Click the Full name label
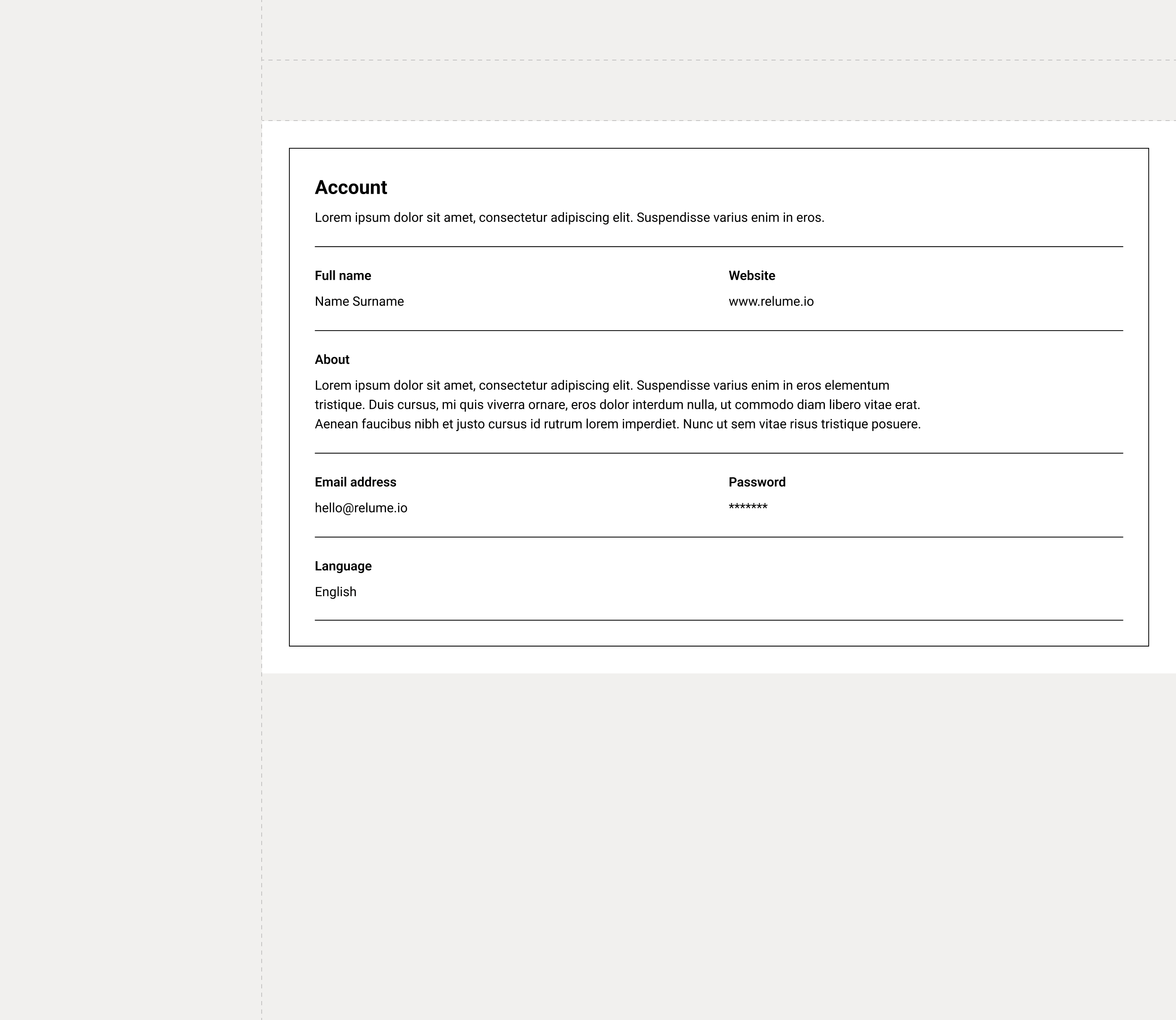The height and width of the screenshot is (1020, 1176). (342, 276)
